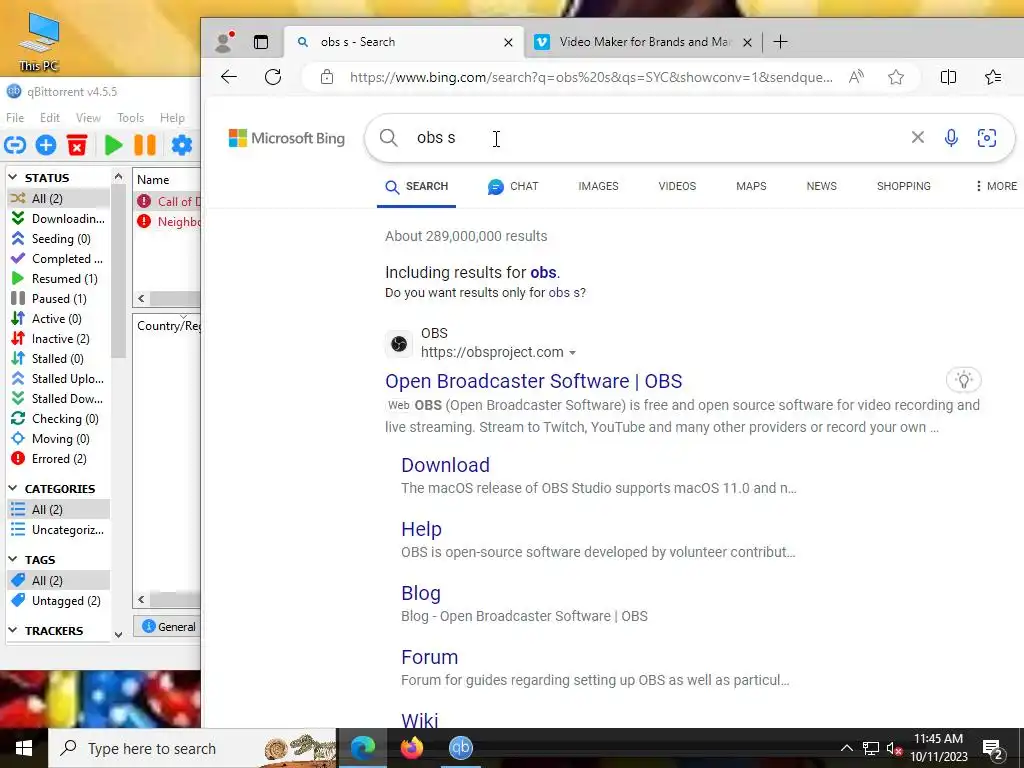Collapse the TAGS section
Image resolution: width=1024 pixels, height=768 pixels.
12,559
